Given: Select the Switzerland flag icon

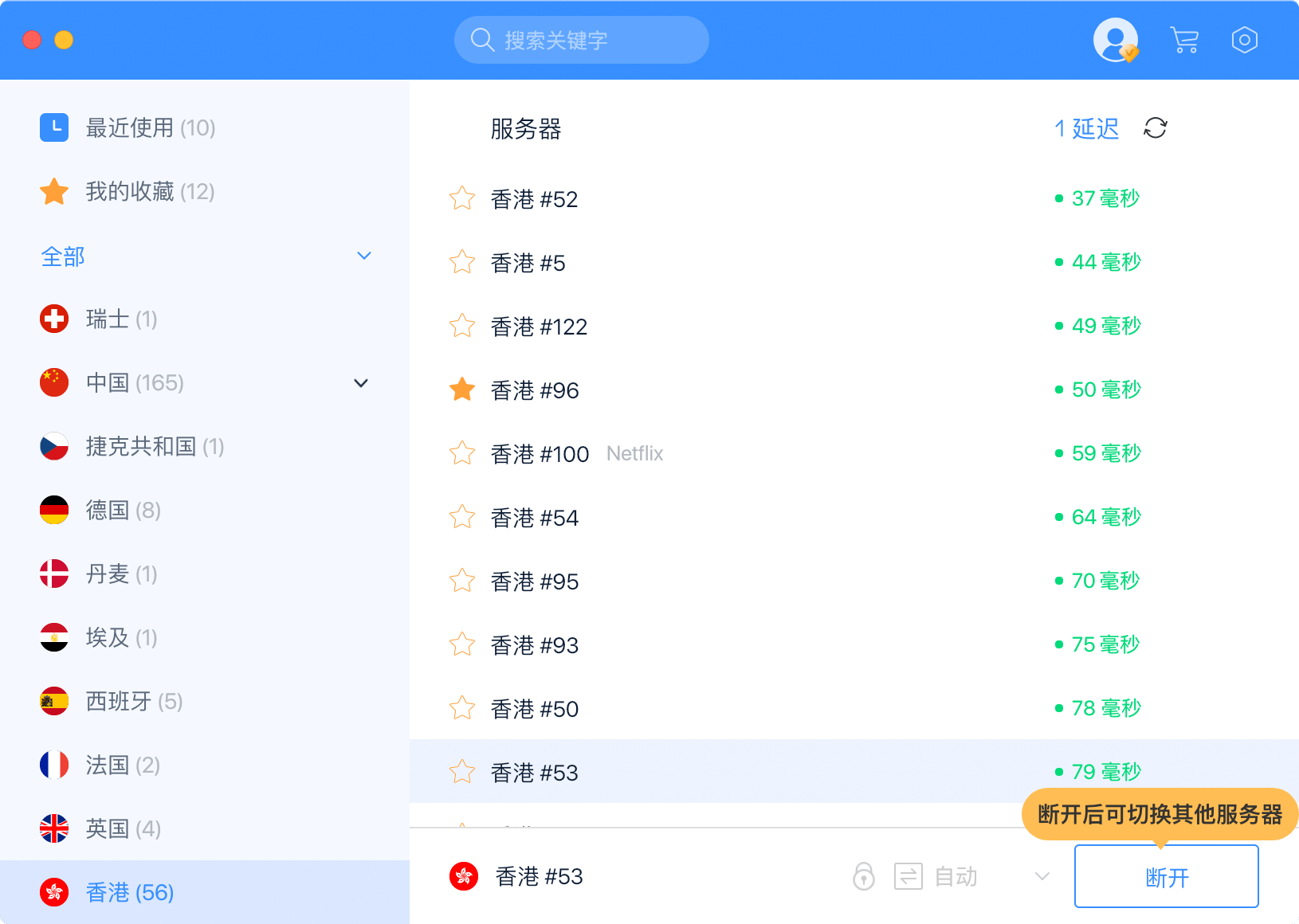Looking at the screenshot, I should pos(54,319).
